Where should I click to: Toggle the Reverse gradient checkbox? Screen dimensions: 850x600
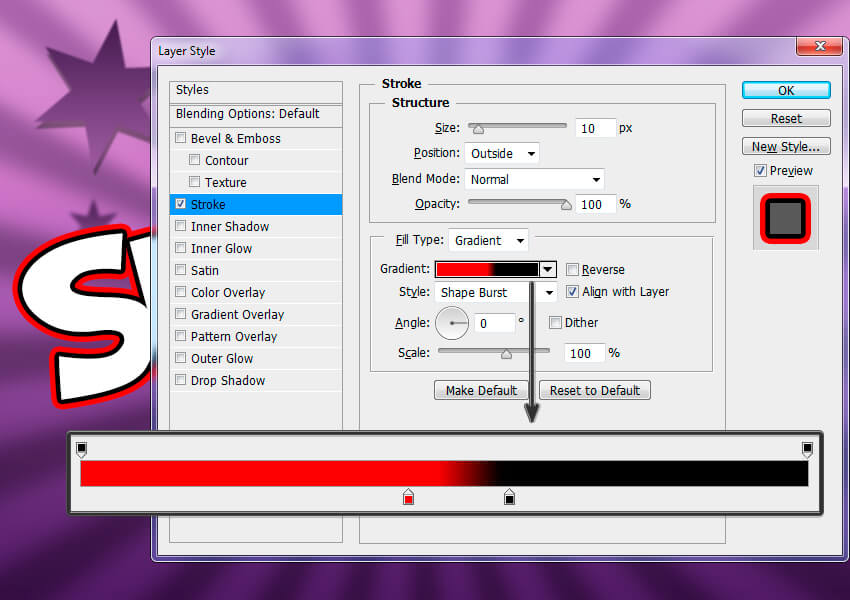coord(572,270)
